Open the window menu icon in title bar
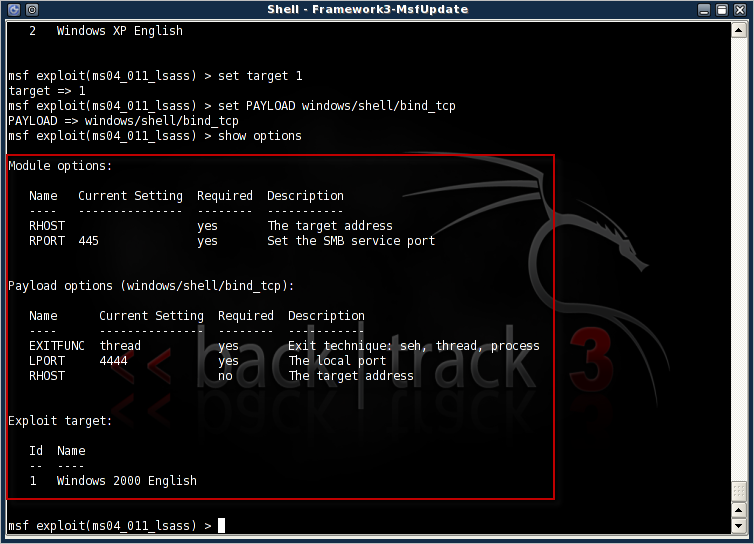Screen dimensions: 754x544 (x=14, y=10)
